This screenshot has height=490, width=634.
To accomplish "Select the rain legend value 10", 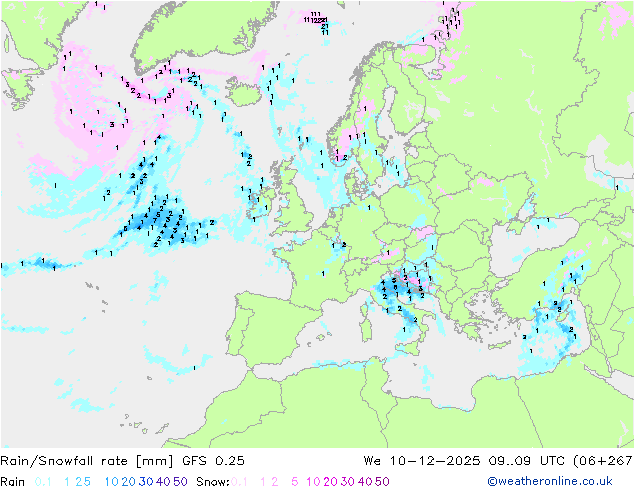I will 111,482.
